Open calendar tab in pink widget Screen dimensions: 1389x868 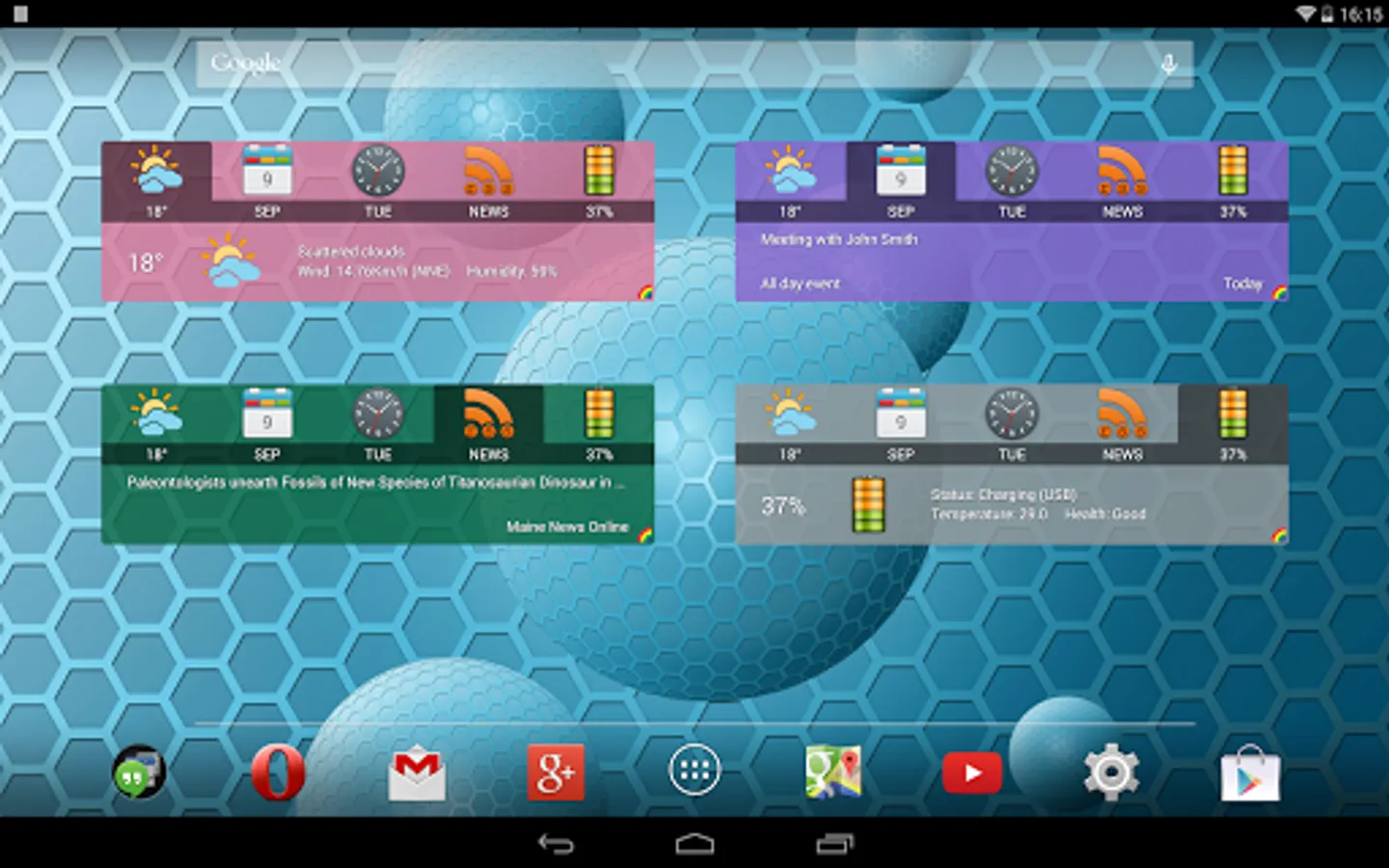pyautogui.click(x=267, y=181)
